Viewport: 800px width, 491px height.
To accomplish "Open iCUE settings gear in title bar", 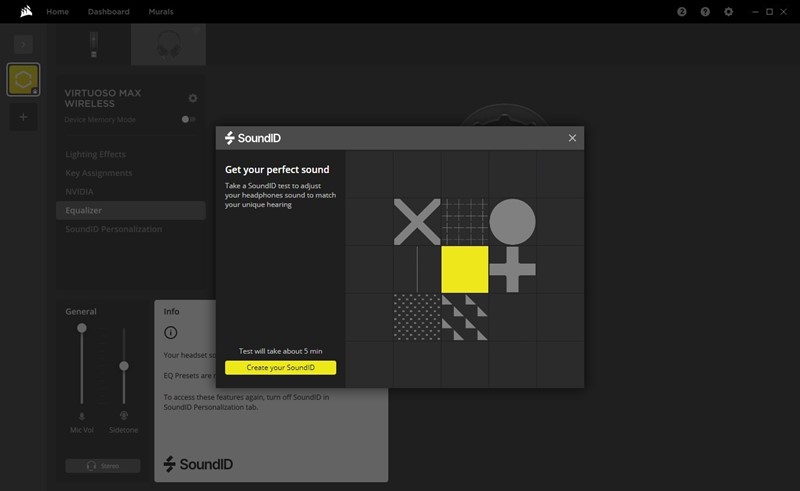I will (729, 12).
